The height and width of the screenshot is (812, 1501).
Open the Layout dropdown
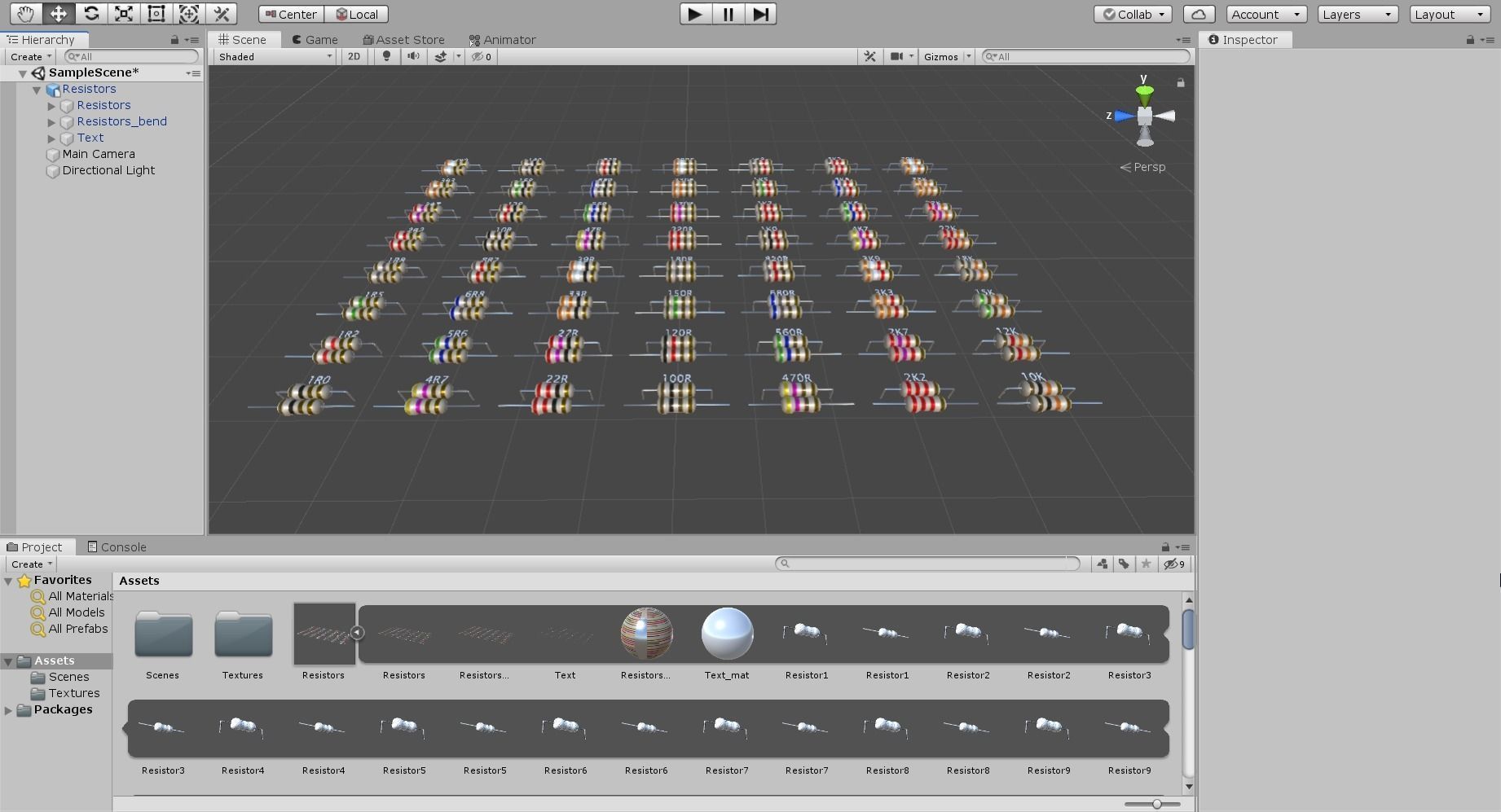[1450, 14]
